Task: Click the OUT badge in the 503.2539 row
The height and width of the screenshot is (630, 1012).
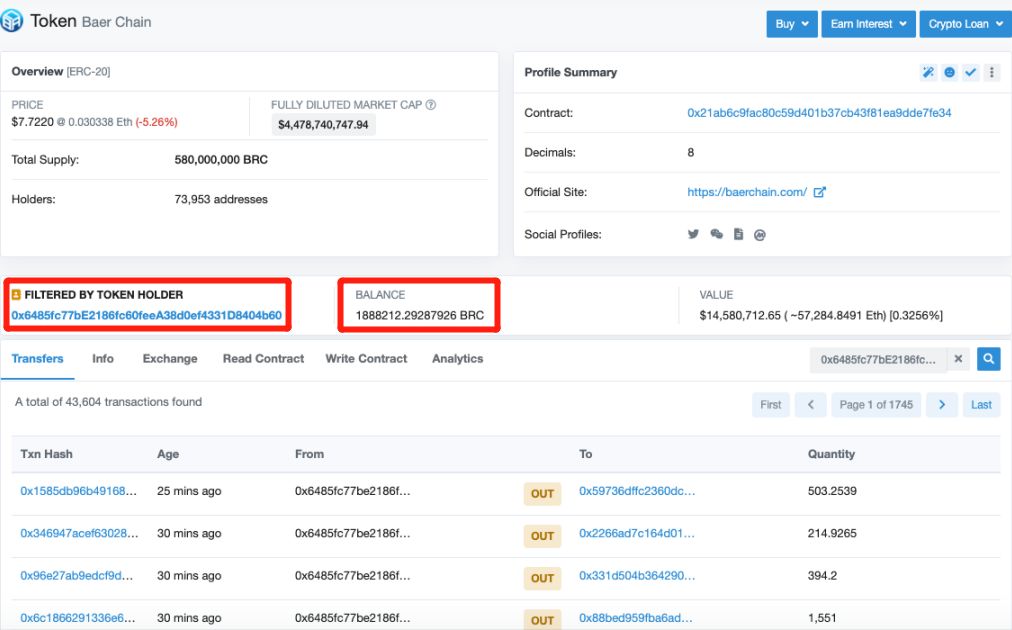Action: (542, 494)
